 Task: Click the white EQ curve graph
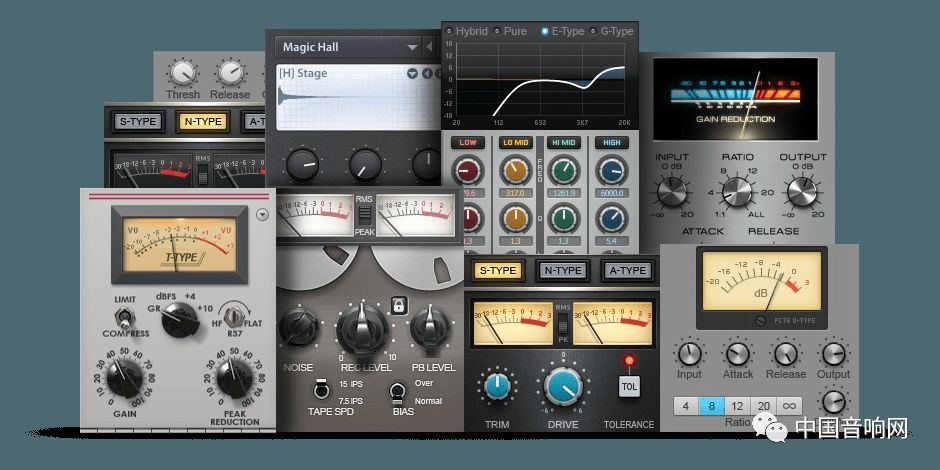point(540,80)
